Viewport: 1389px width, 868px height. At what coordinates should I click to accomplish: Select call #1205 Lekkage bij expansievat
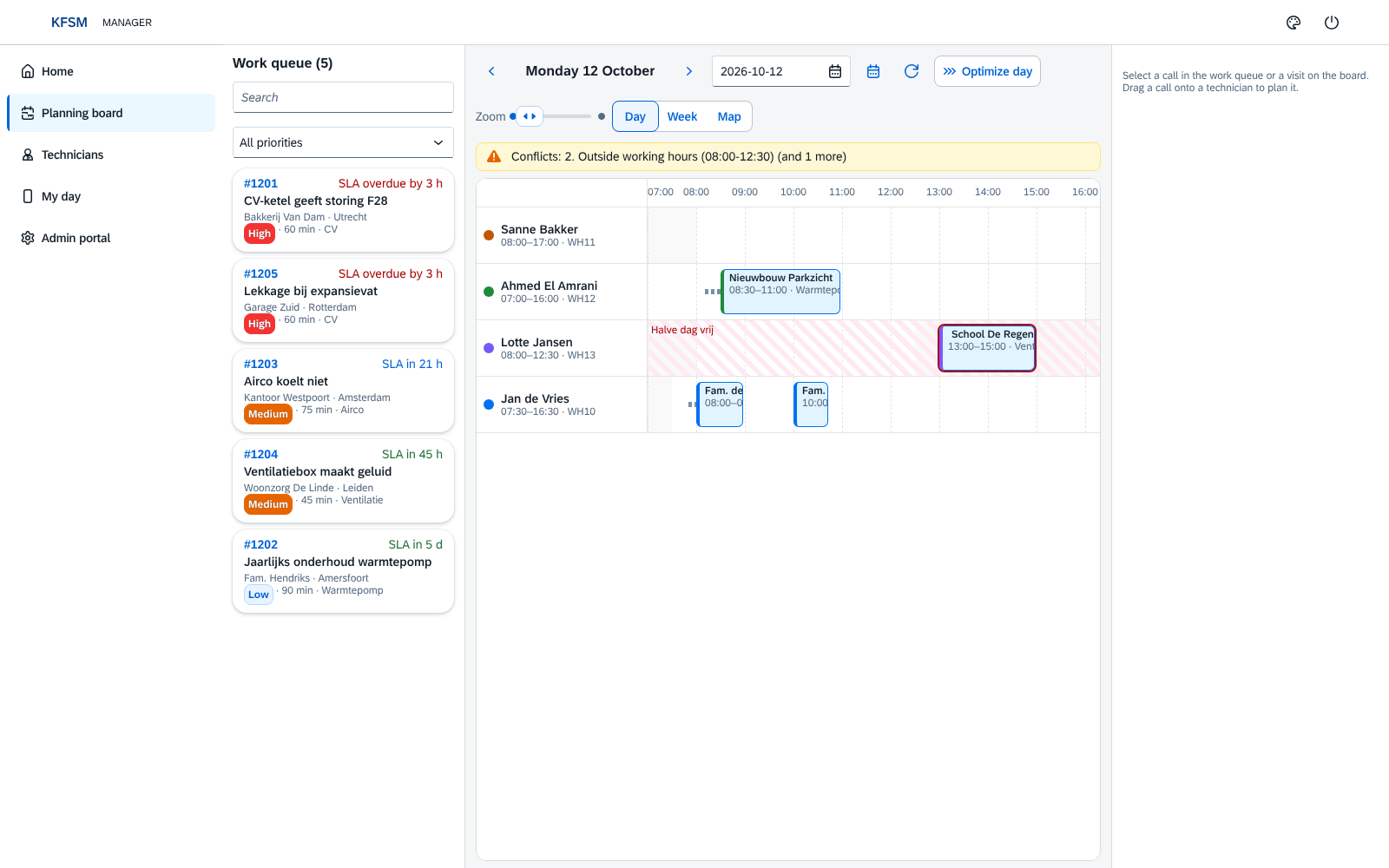[x=343, y=300]
